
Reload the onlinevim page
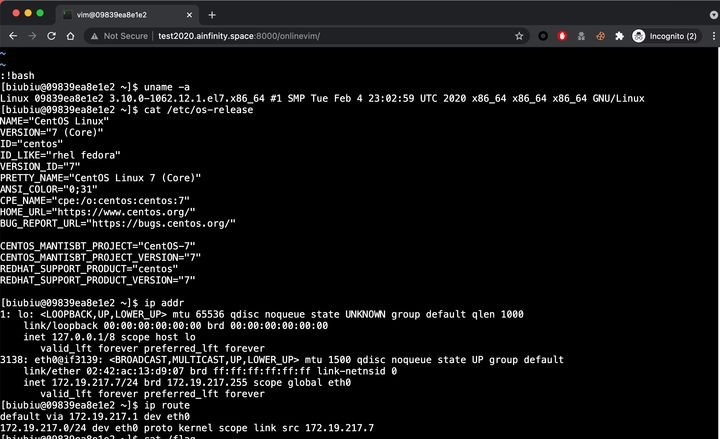(51, 36)
